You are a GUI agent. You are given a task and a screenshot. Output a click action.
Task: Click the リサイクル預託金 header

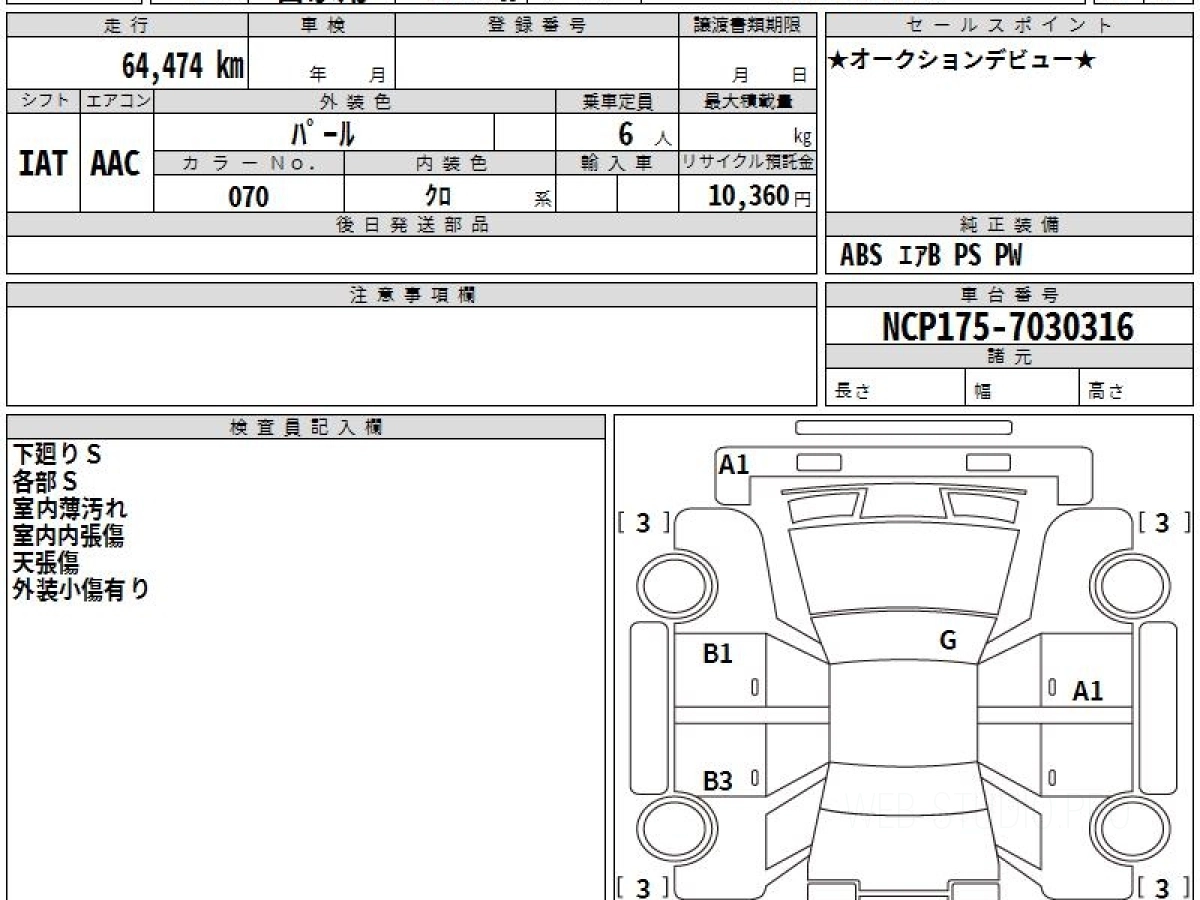[748, 163]
